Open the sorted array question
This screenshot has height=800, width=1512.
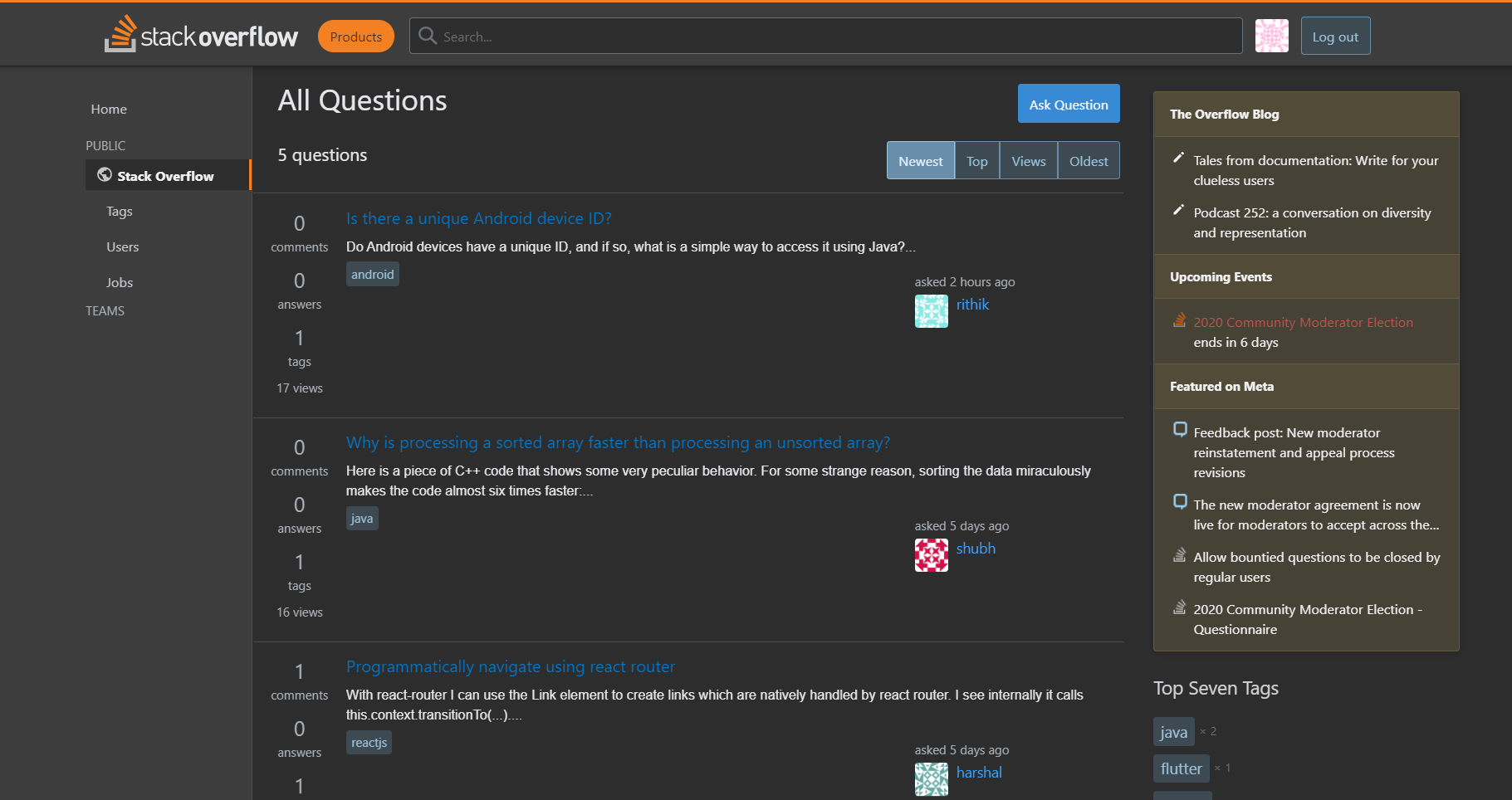pos(617,442)
